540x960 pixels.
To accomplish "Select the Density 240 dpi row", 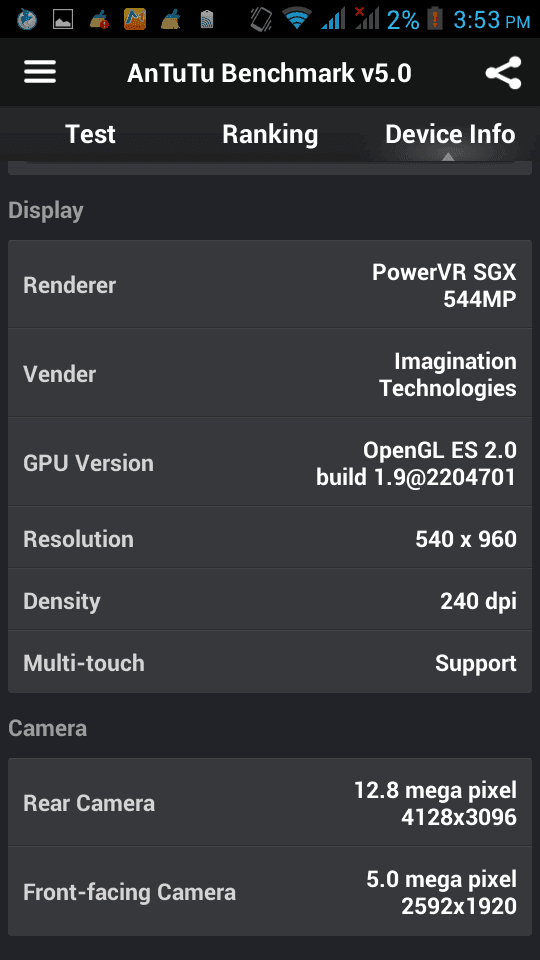I will tap(270, 600).
